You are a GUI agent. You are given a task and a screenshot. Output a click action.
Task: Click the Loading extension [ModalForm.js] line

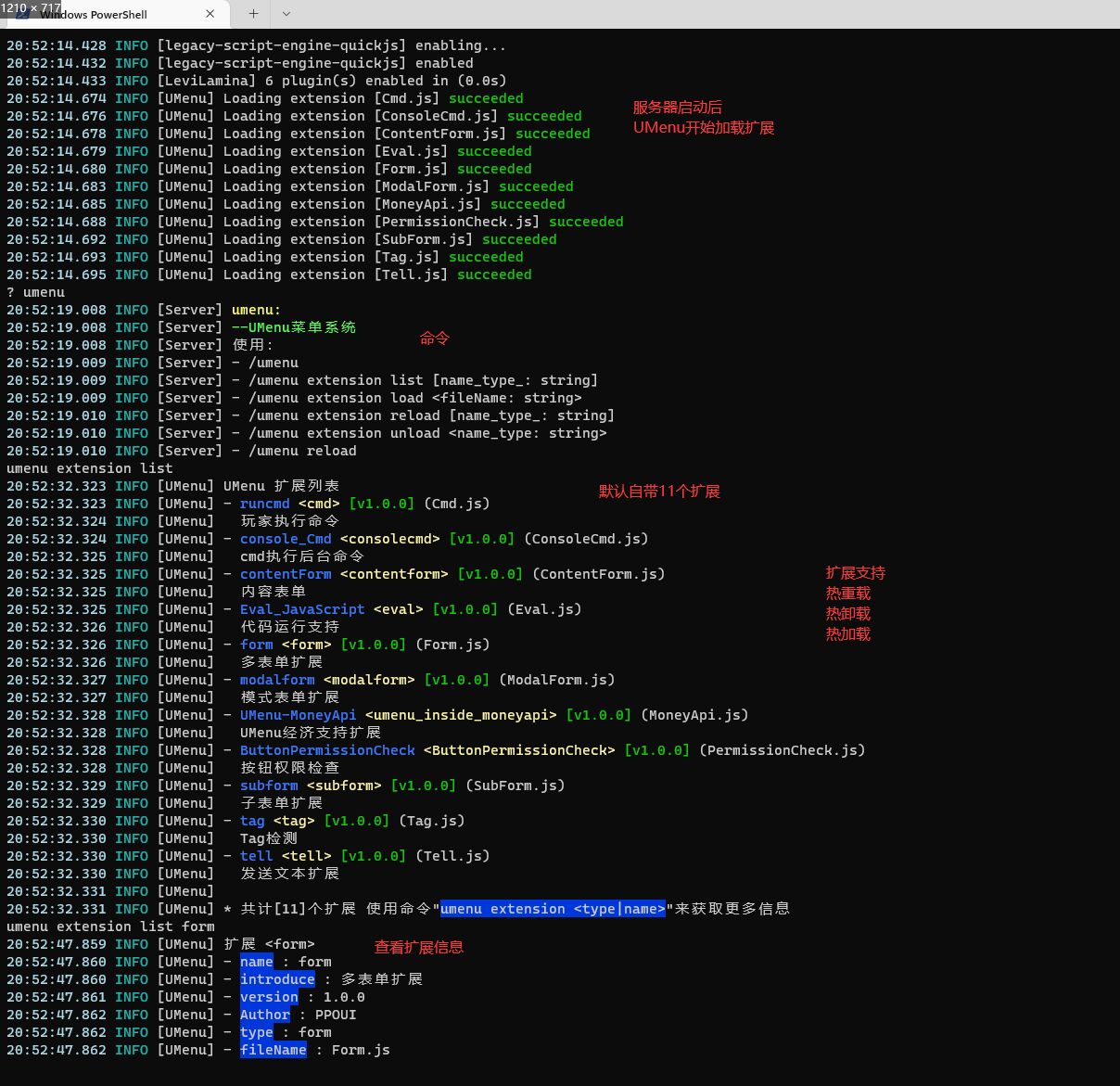click(x=289, y=186)
